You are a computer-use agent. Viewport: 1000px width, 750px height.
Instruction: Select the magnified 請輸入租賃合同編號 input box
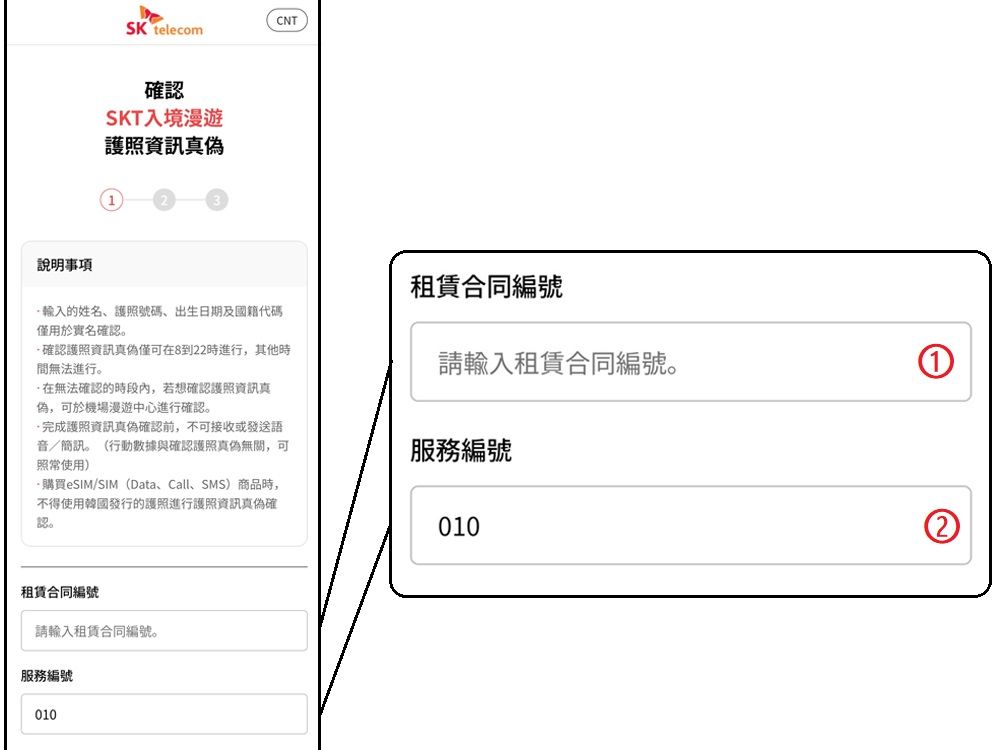[690, 359]
